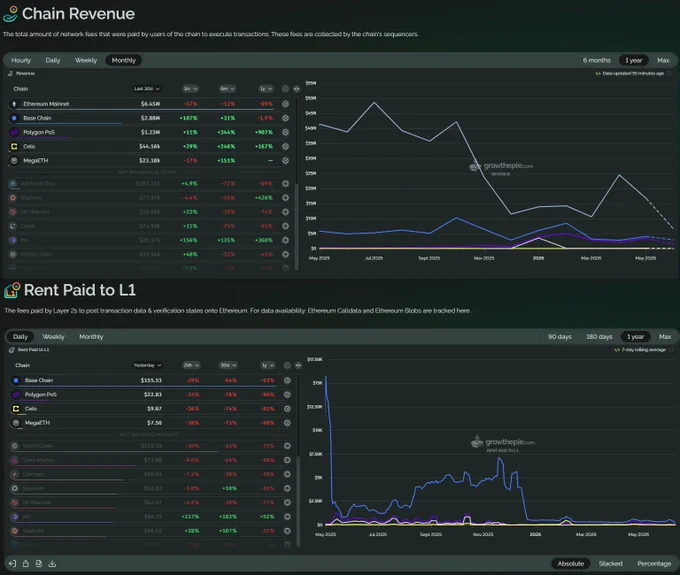
Task: Click the download icon in bottom toolbar
Action: coord(52,563)
